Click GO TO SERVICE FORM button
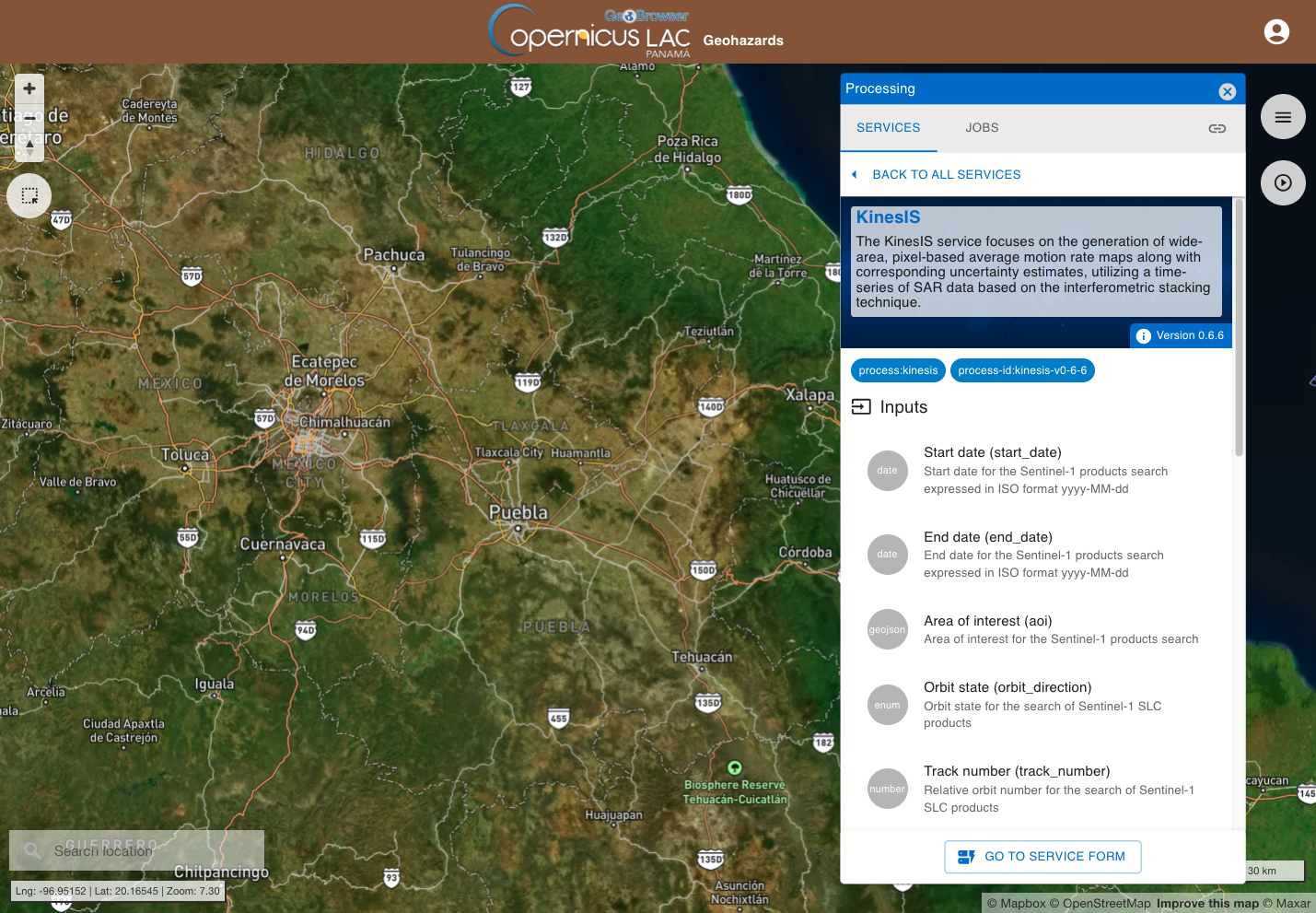 [x=1042, y=857]
